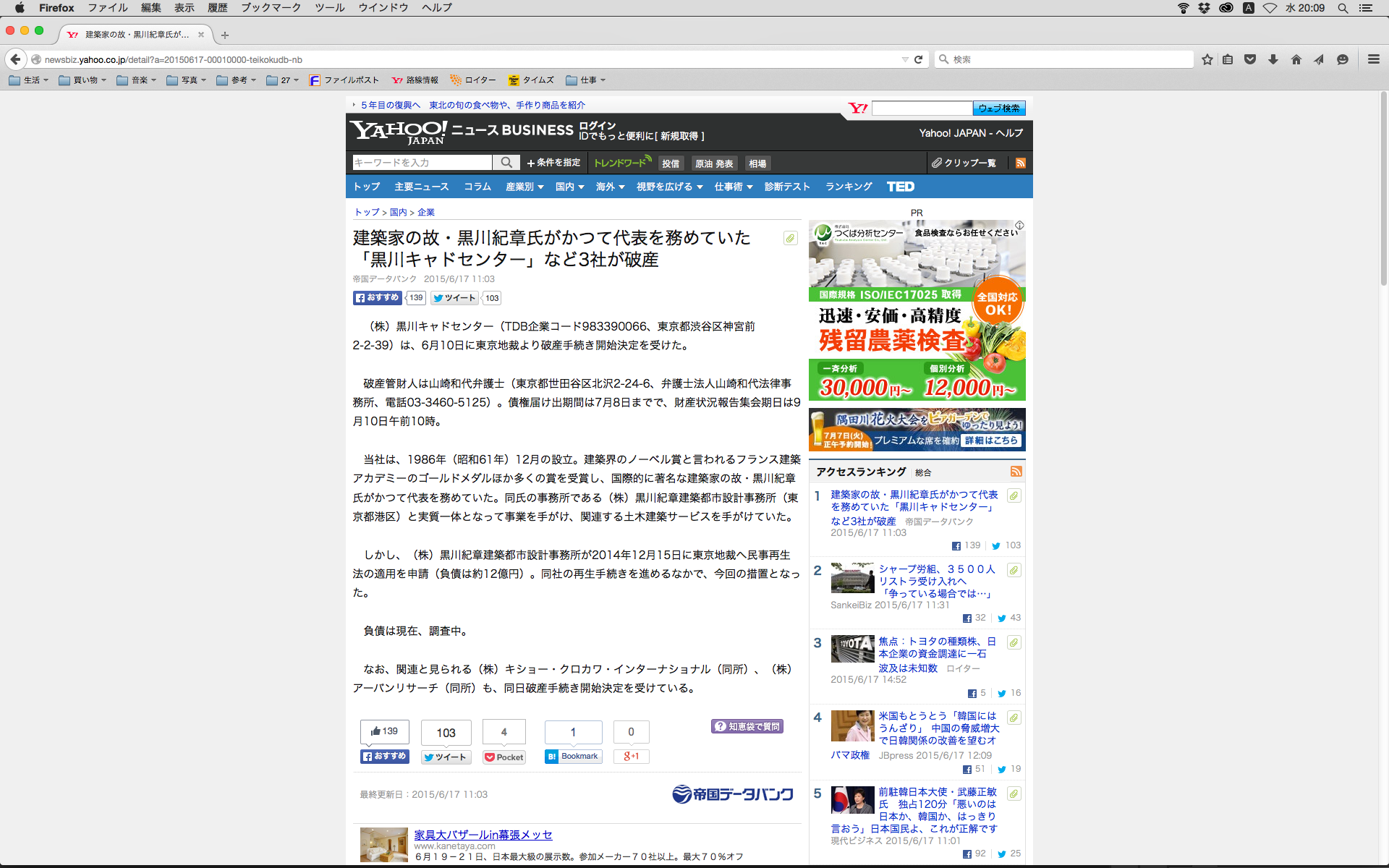Viewport: 1389px width, 868px height.
Task: Toggle clip on ranking item 2 Sharp article
Action: click(x=1014, y=571)
